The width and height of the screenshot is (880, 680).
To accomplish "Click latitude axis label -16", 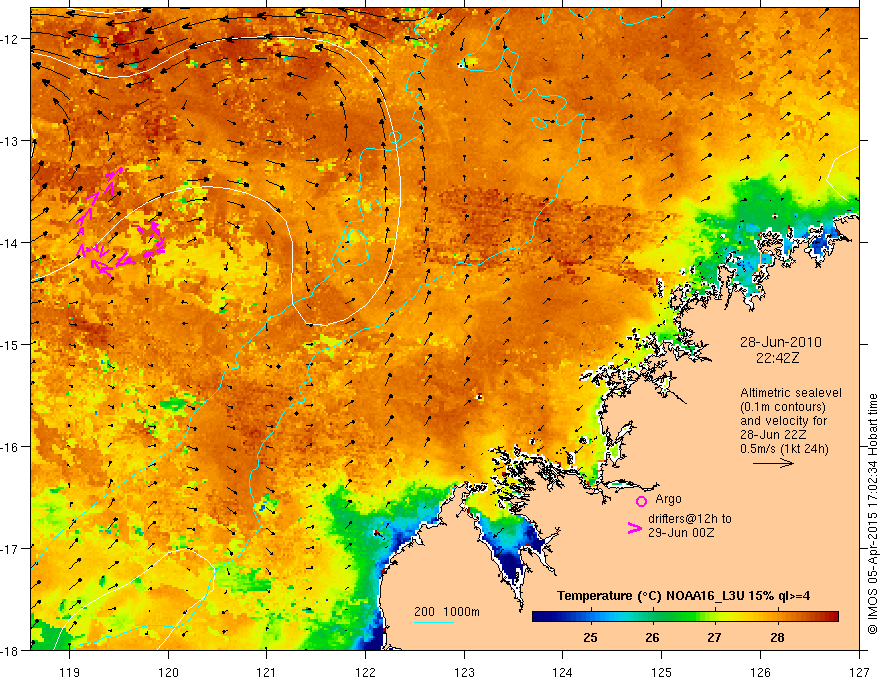I will (x=10, y=447).
